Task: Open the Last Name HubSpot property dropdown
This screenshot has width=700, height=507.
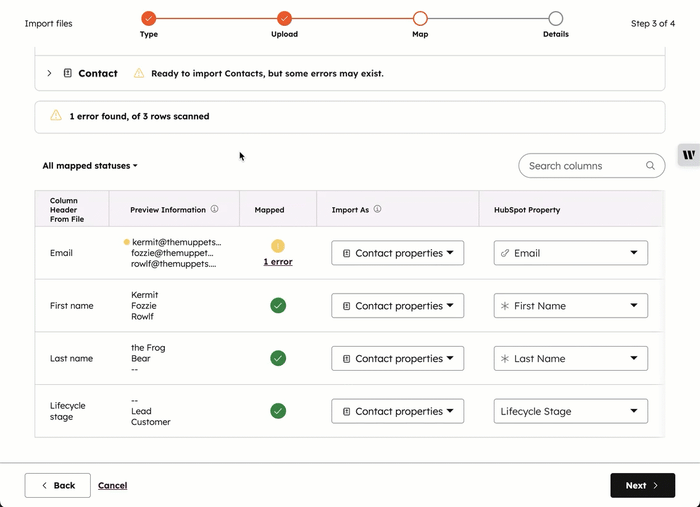Action: [571, 358]
